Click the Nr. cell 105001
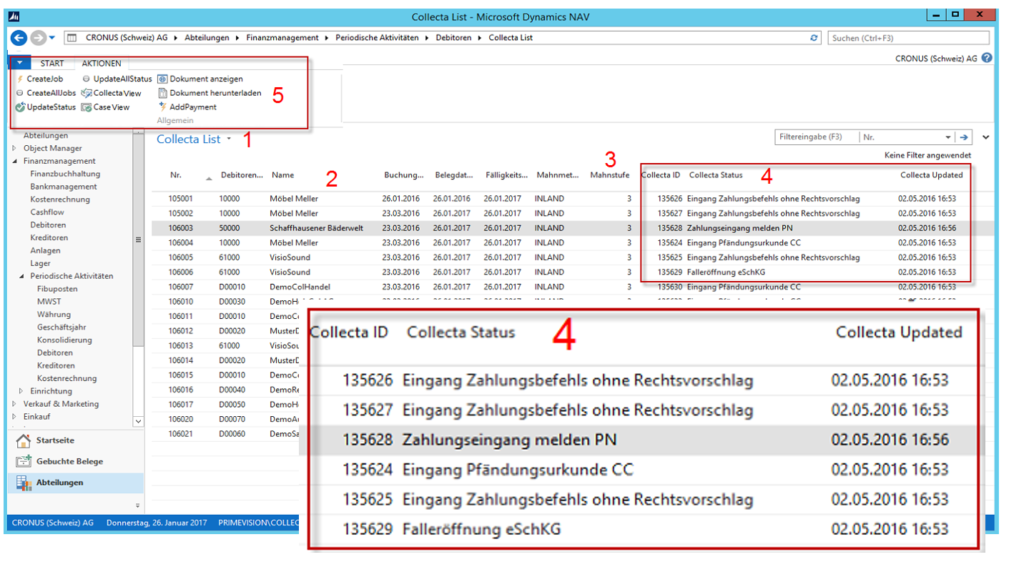Image resolution: width=1024 pixels, height=562 pixels. coord(180,198)
